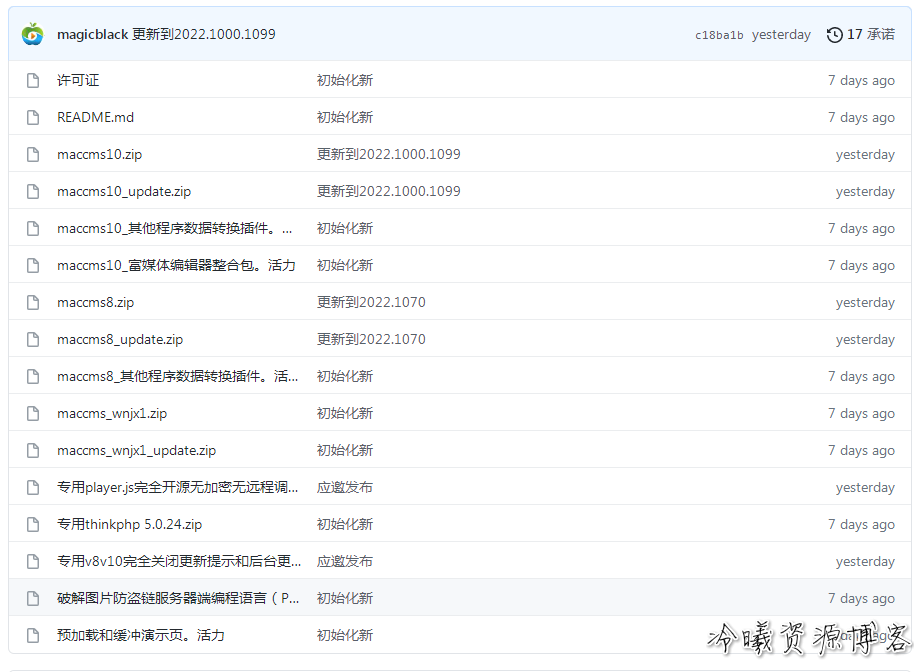Open 应邀发布 commit in 专用player.js row
This screenshot has width=914, height=672.
(x=344, y=487)
